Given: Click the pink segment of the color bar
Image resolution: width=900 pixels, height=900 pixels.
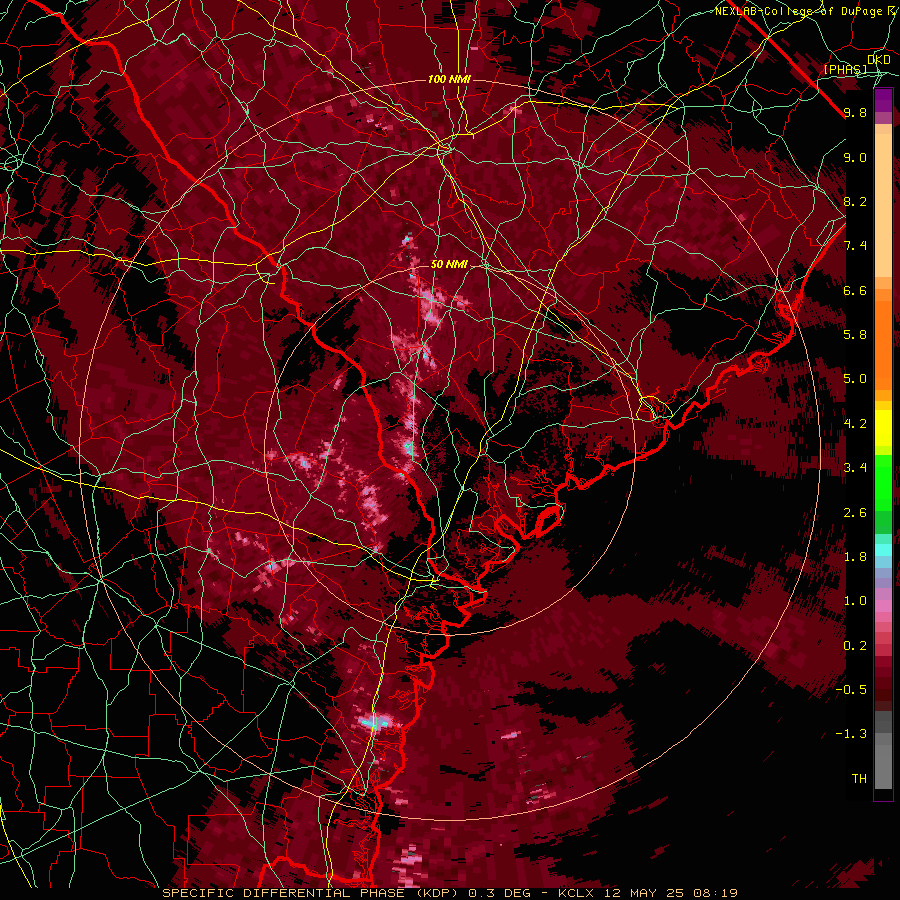Looking at the screenshot, I should 883,606.
